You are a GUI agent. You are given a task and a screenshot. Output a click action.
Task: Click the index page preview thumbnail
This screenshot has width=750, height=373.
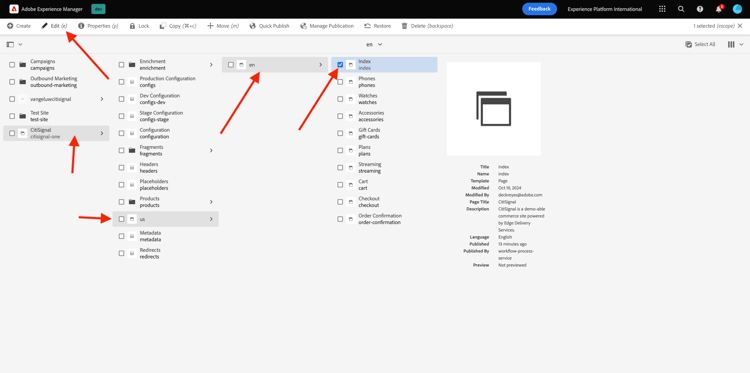pos(494,109)
